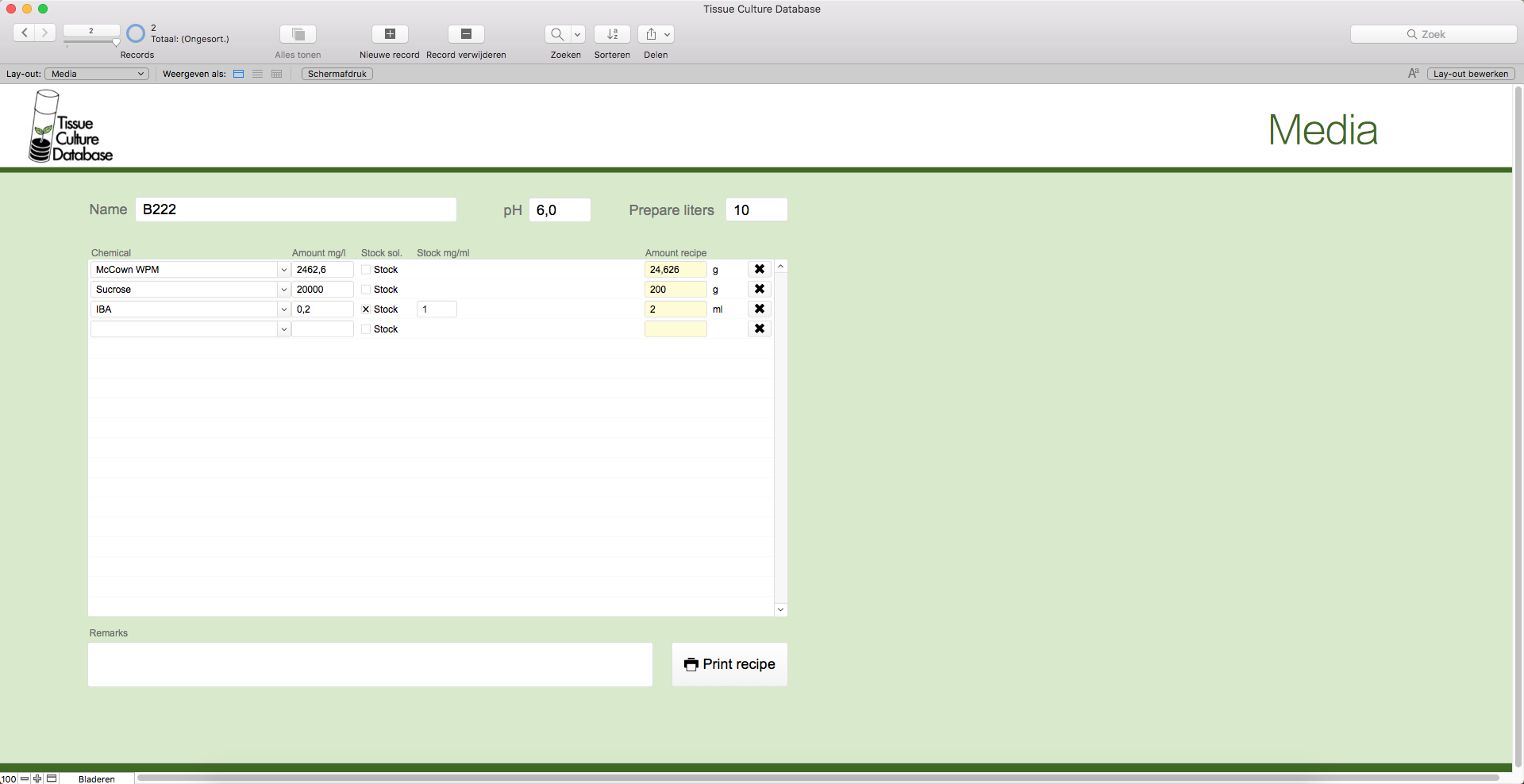
Task: Expand IBA chemical dropdown arrow
Action: coord(283,309)
